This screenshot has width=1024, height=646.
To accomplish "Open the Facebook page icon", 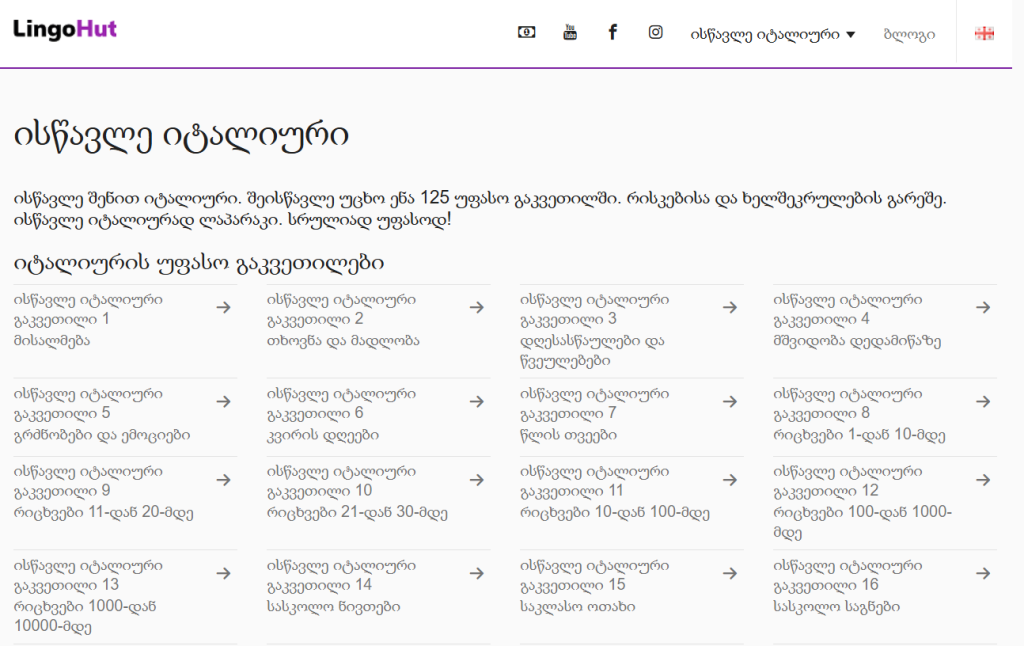I will 613,32.
